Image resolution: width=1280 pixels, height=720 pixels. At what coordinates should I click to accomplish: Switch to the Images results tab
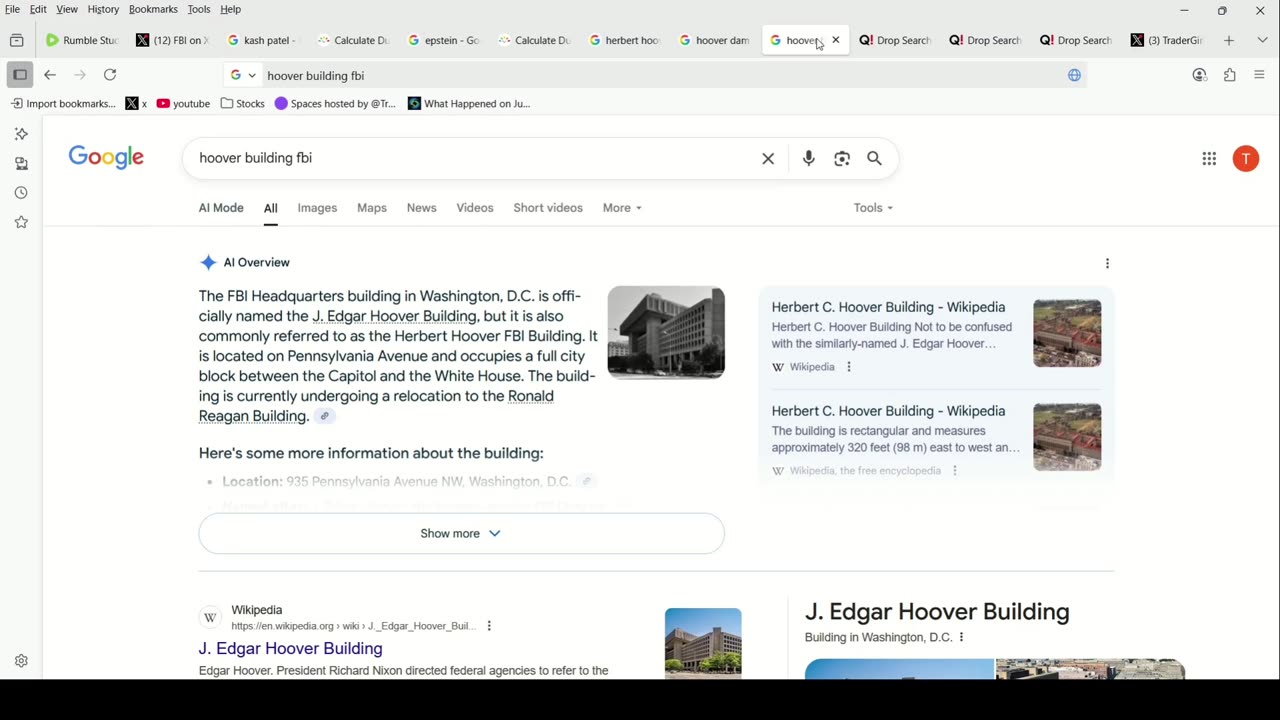point(317,208)
